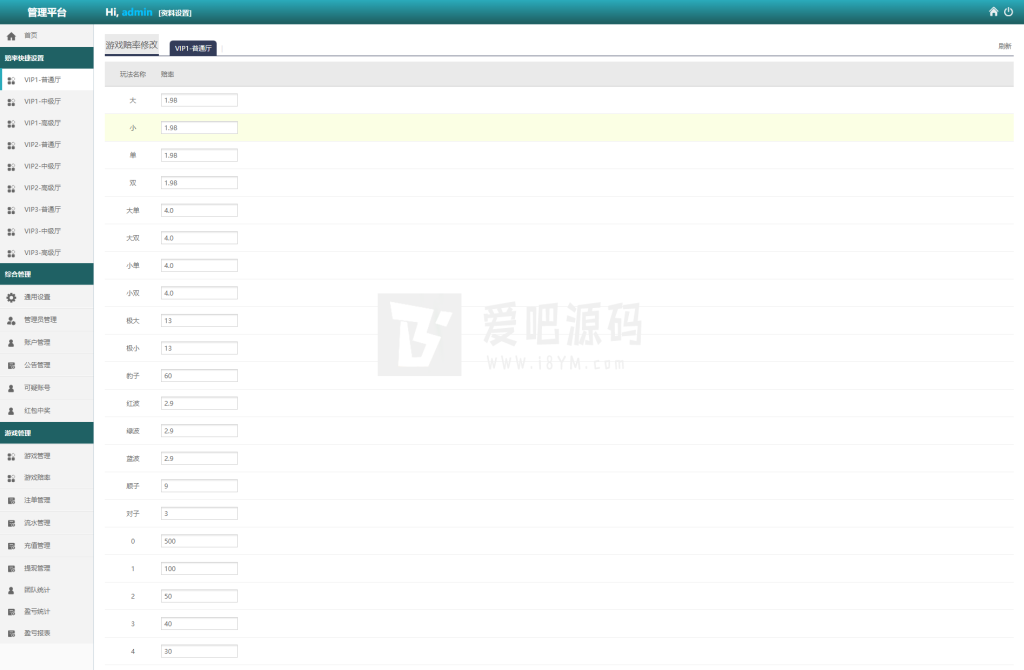Click the odds input for 单
Viewport: 1024px width, 670px height.
coord(199,155)
